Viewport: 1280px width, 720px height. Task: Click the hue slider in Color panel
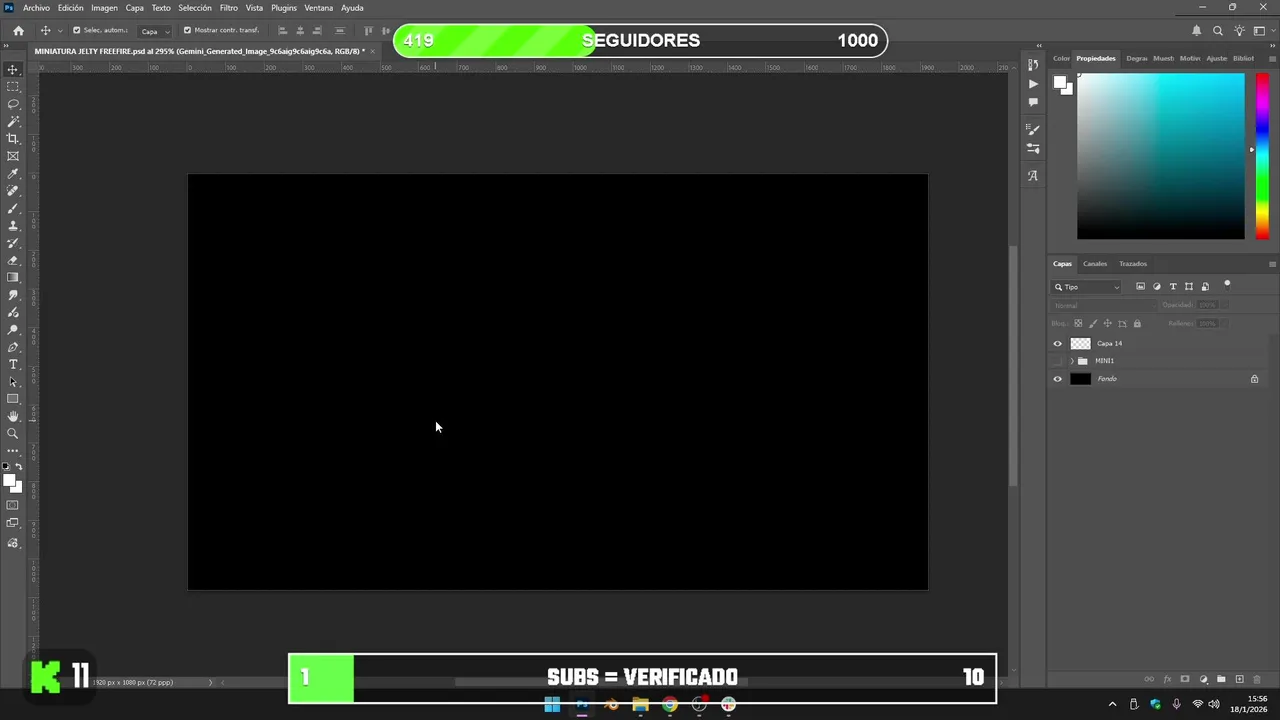pyautogui.click(x=1262, y=156)
